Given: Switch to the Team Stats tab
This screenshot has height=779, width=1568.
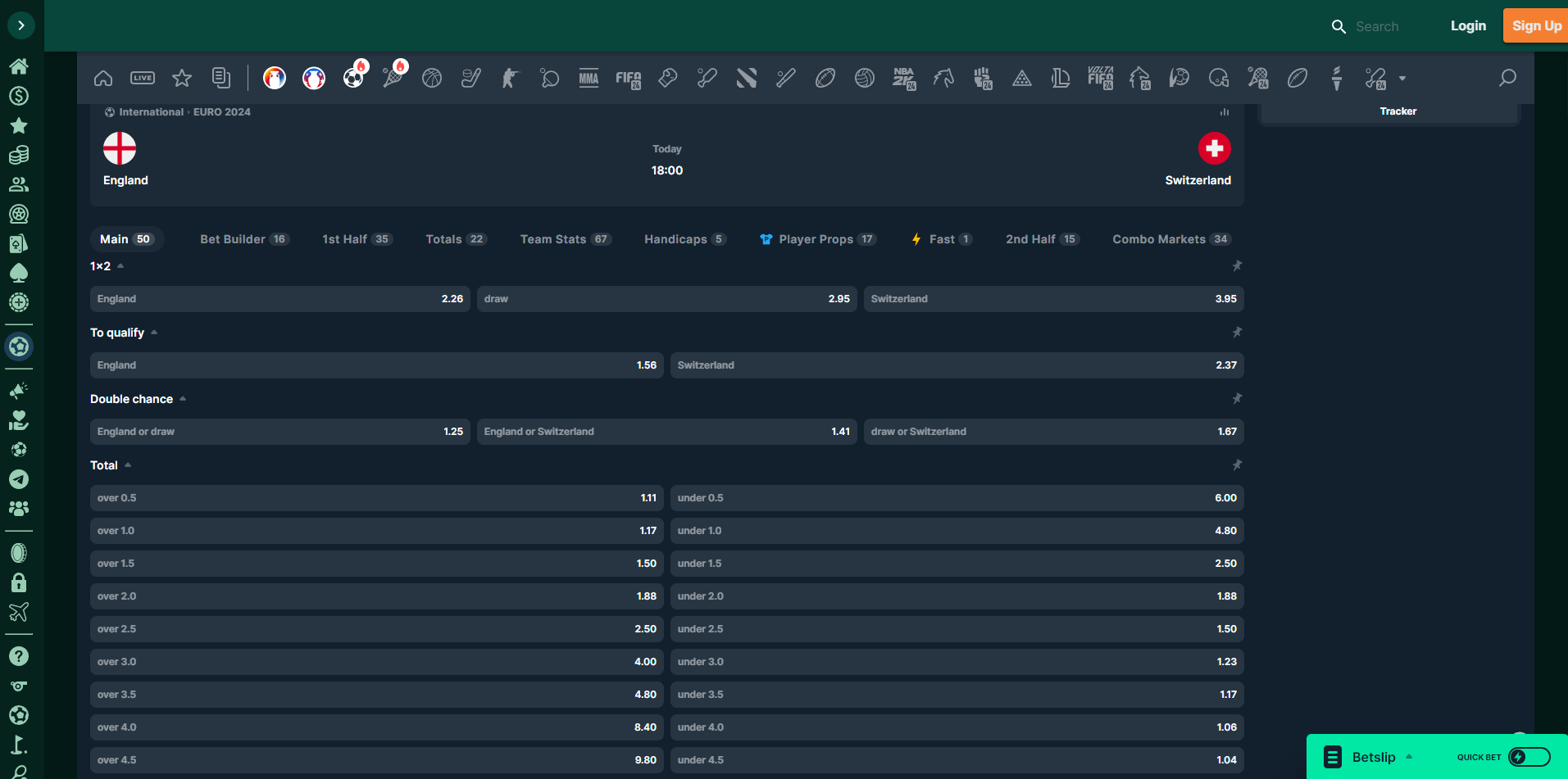Looking at the screenshot, I should point(566,239).
